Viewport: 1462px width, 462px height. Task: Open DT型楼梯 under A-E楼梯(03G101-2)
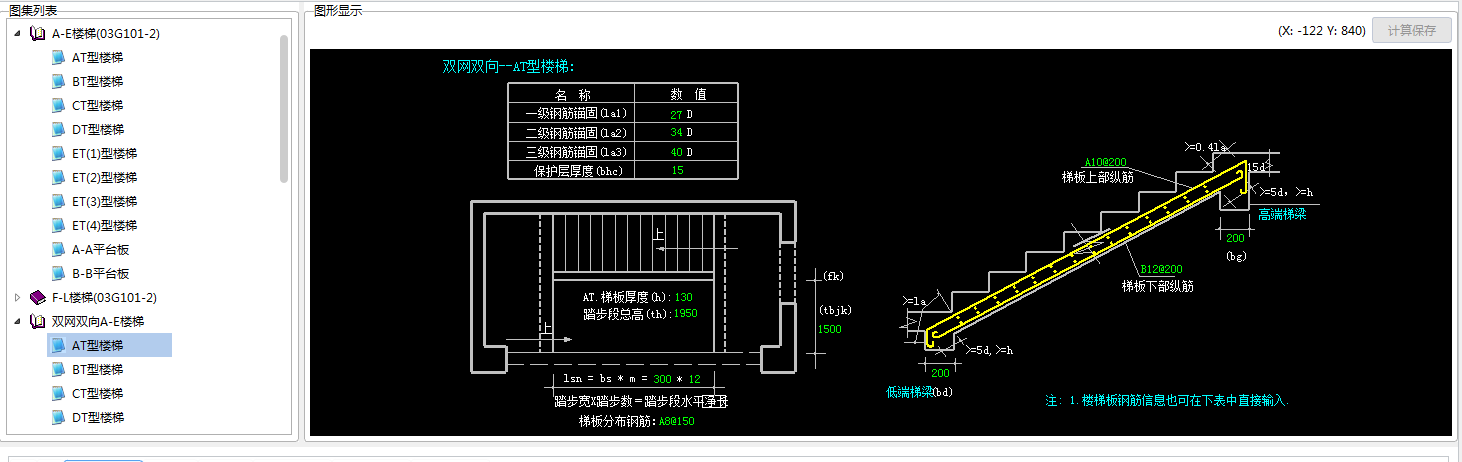point(97,129)
